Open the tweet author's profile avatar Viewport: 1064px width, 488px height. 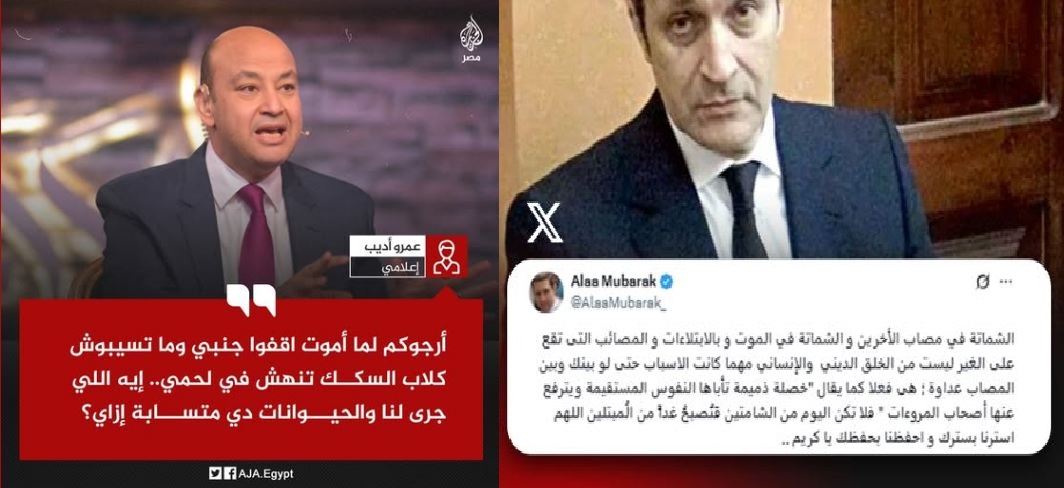(547, 292)
